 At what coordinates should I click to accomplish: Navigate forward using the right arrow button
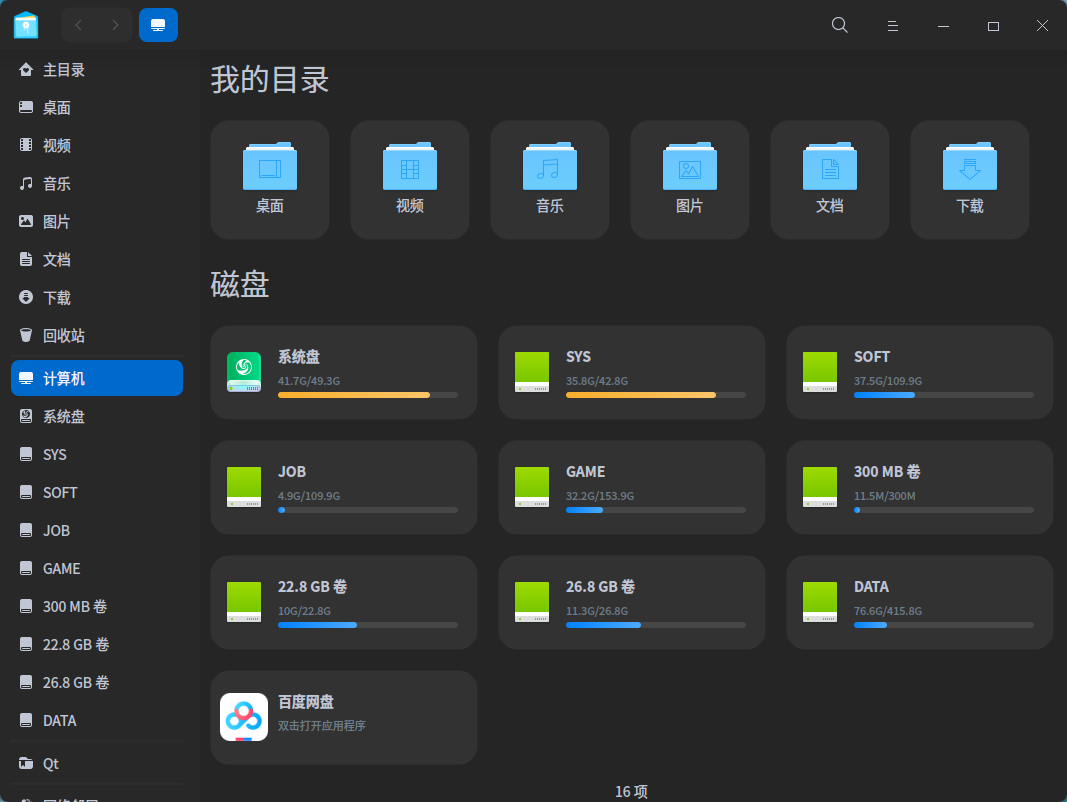point(115,25)
